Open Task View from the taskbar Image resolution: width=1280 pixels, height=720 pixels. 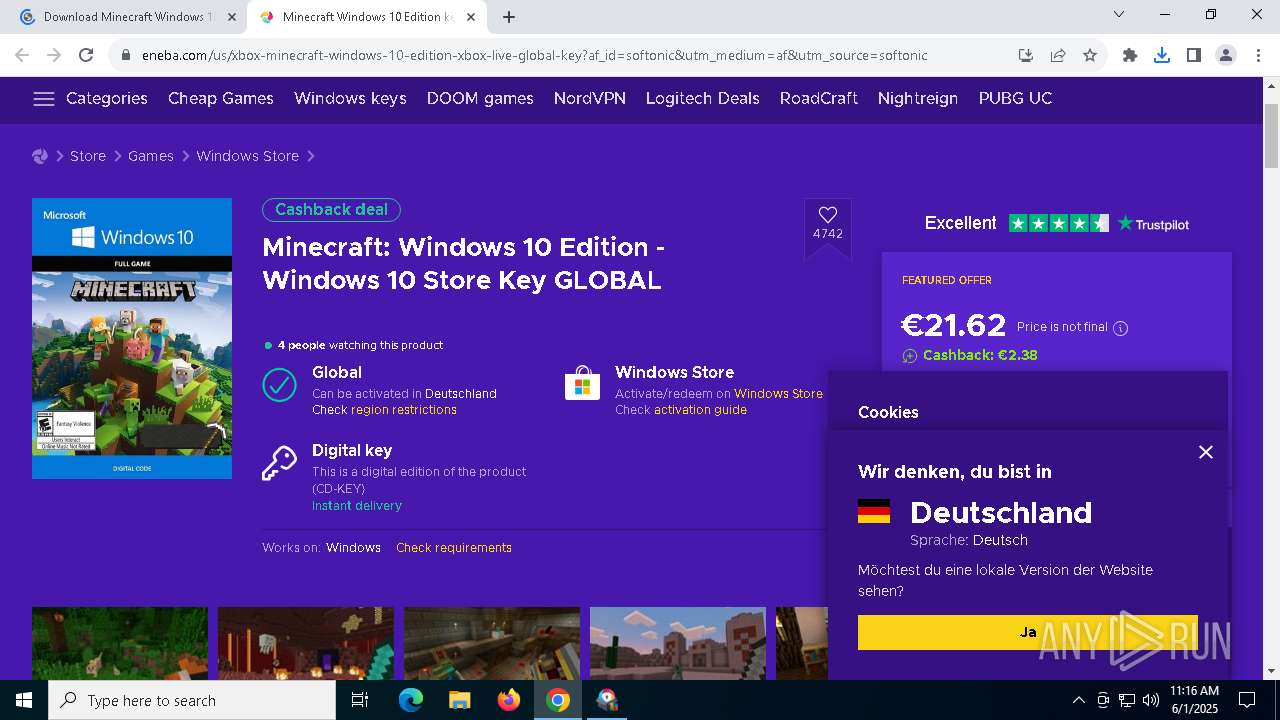(360, 700)
